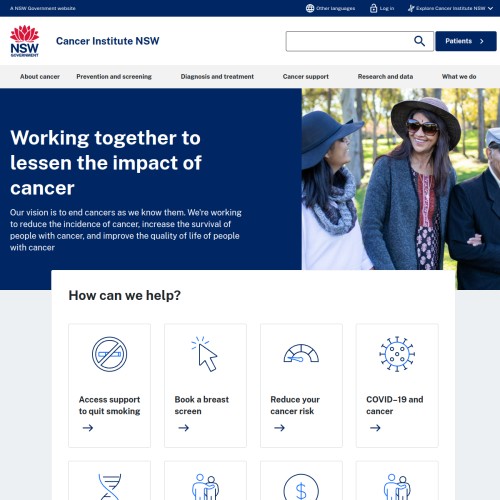Click the padlock Log in icon
Image resolution: width=500 pixels, height=500 pixels.
pyautogui.click(x=373, y=8)
